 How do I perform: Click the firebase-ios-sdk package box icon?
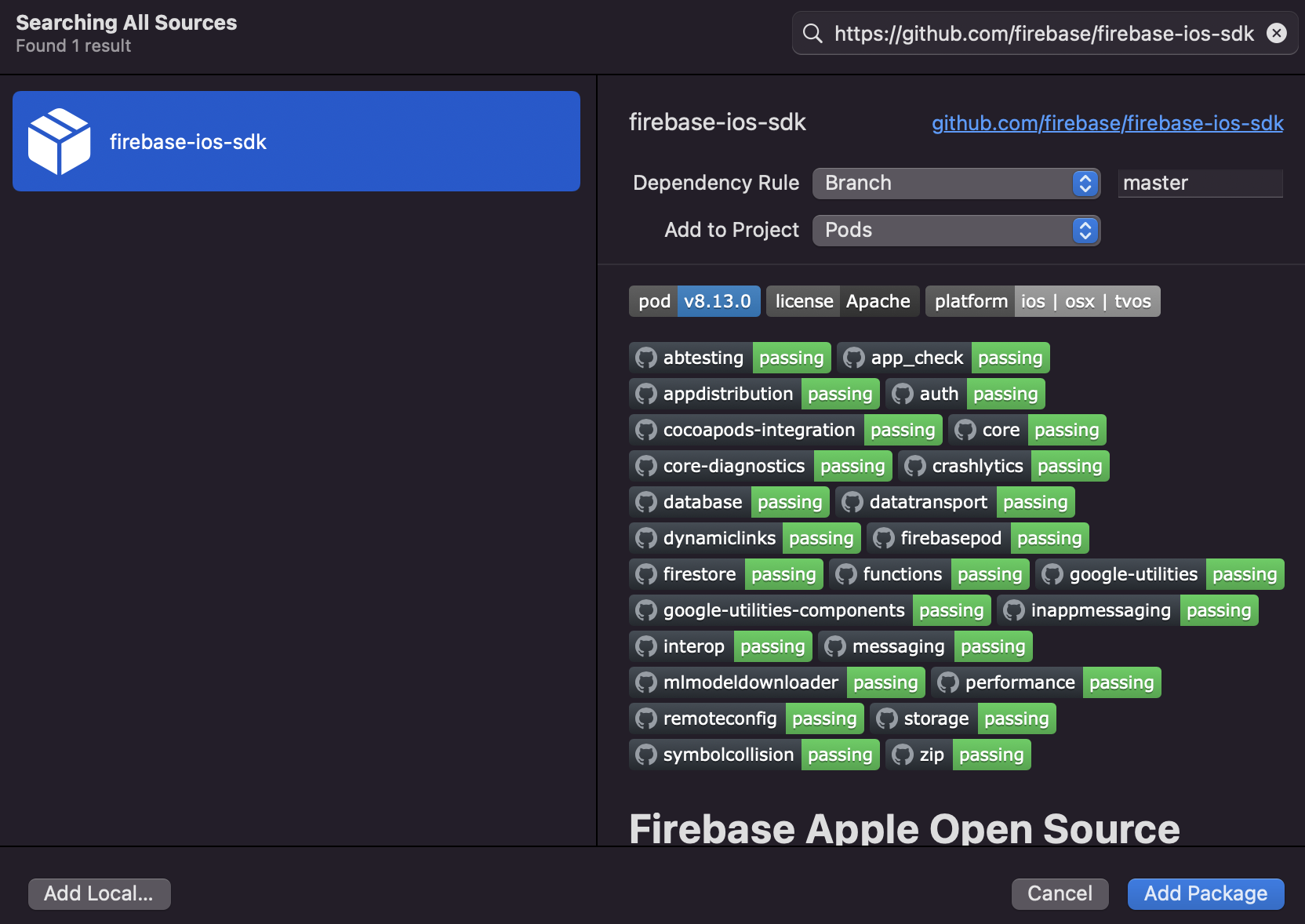(x=59, y=141)
